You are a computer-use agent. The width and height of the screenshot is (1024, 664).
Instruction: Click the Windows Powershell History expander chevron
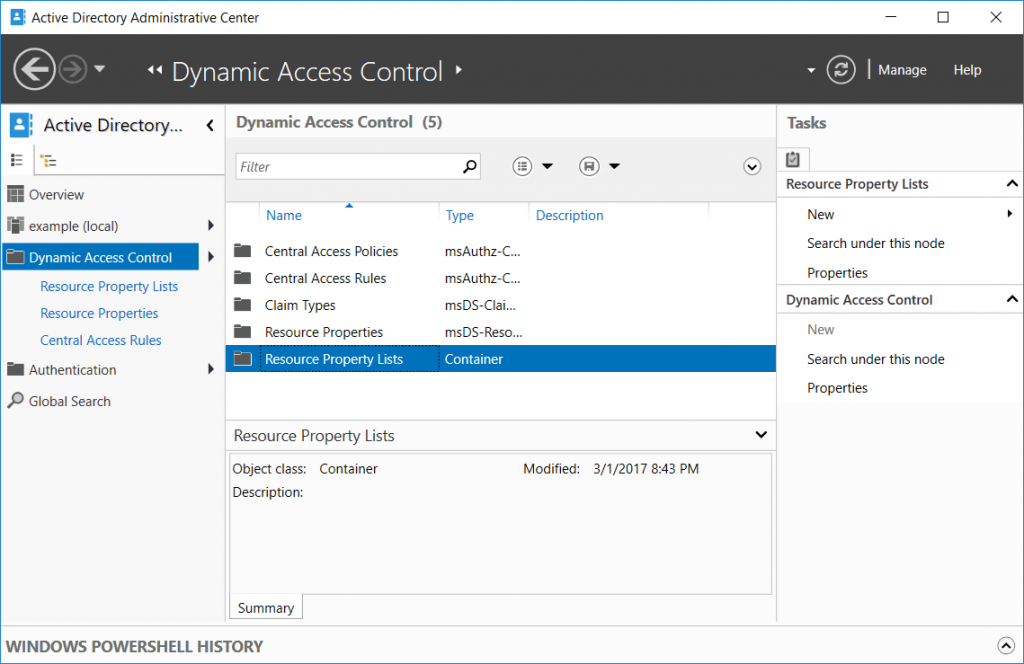point(1007,645)
